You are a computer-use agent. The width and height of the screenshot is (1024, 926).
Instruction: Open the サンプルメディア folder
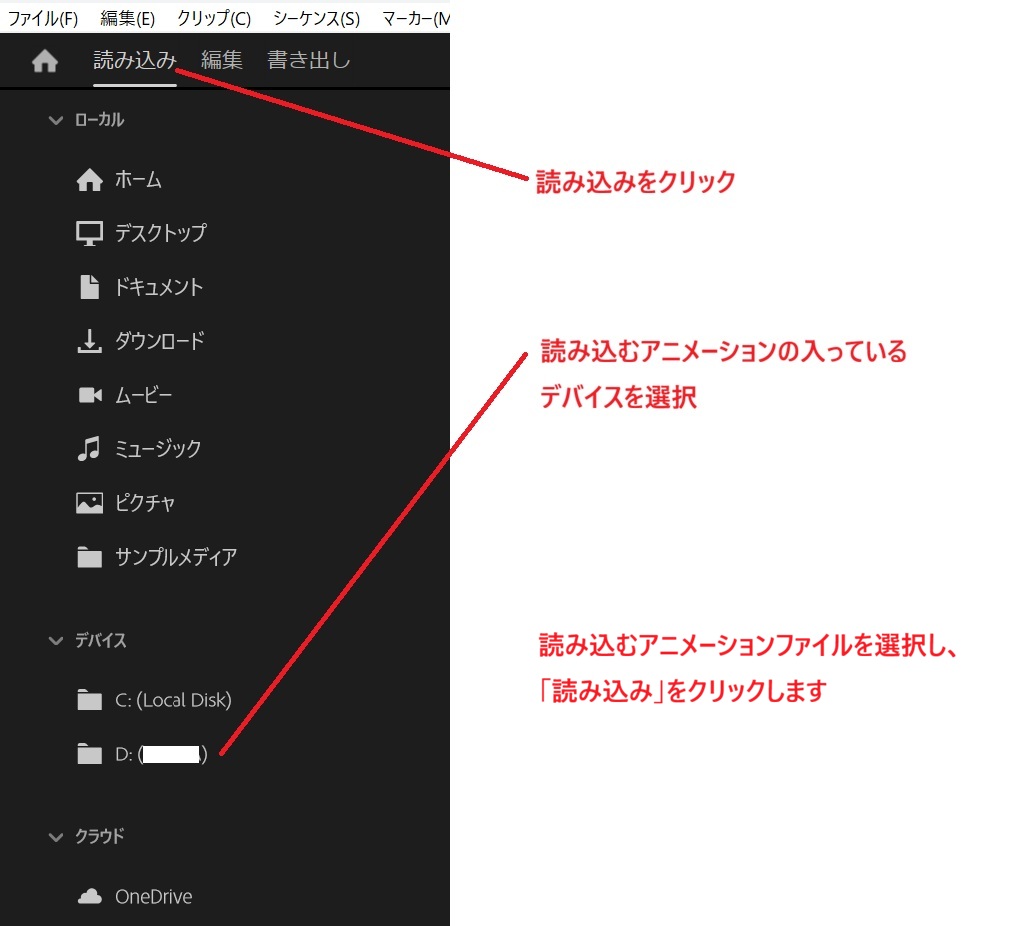point(175,557)
